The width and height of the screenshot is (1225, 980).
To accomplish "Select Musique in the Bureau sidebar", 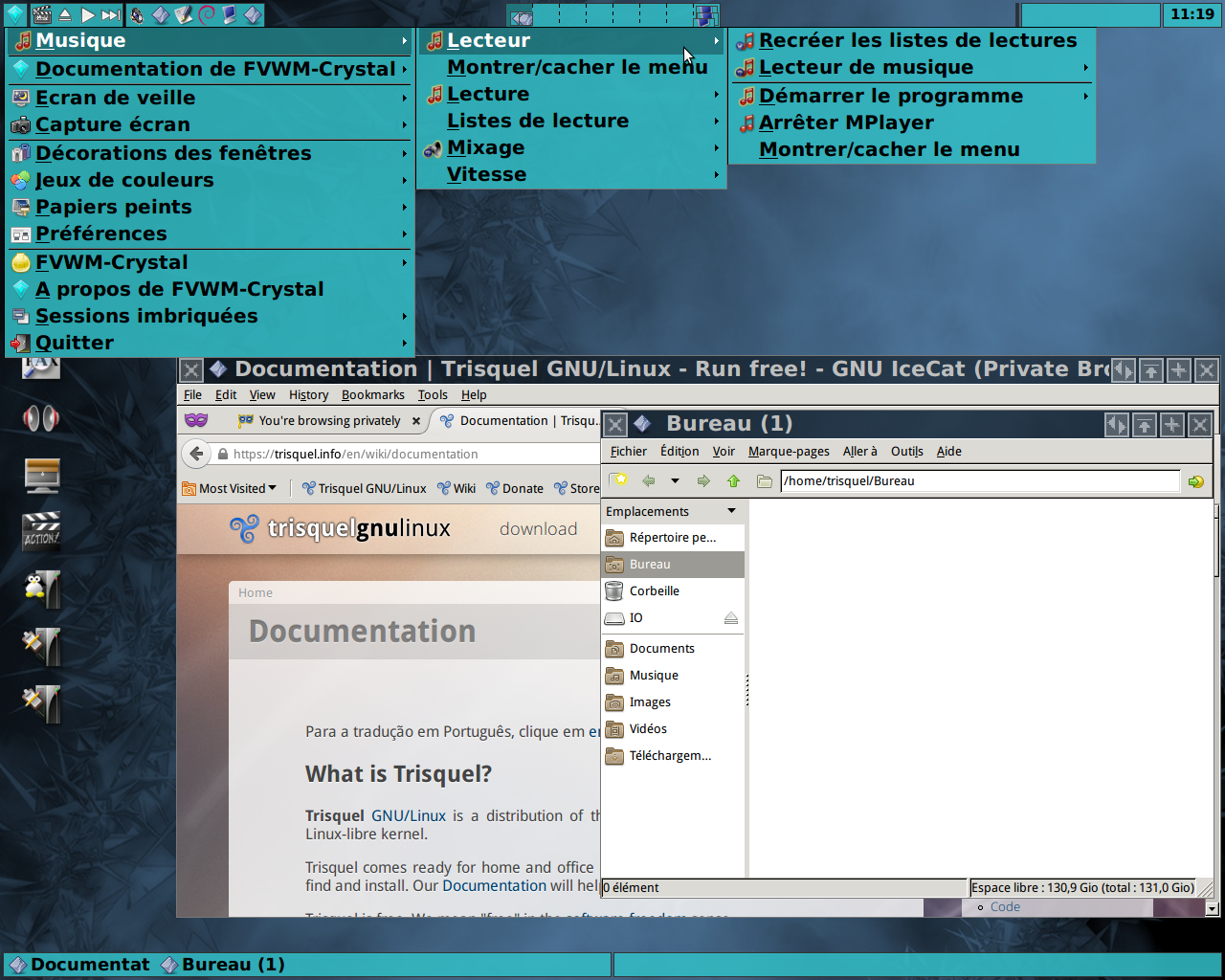I will tap(673, 676).
